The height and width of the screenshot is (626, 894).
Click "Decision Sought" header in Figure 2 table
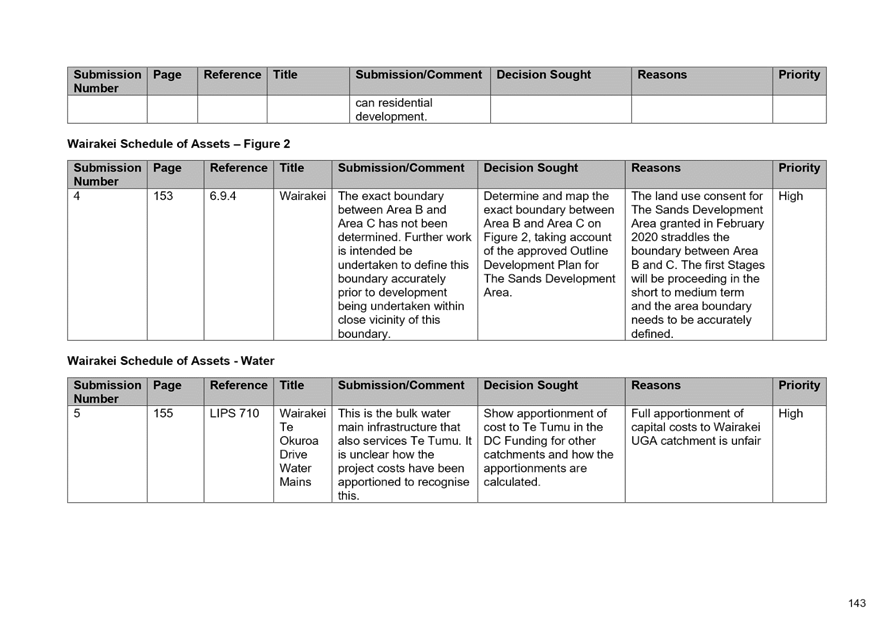[x=551, y=174]
